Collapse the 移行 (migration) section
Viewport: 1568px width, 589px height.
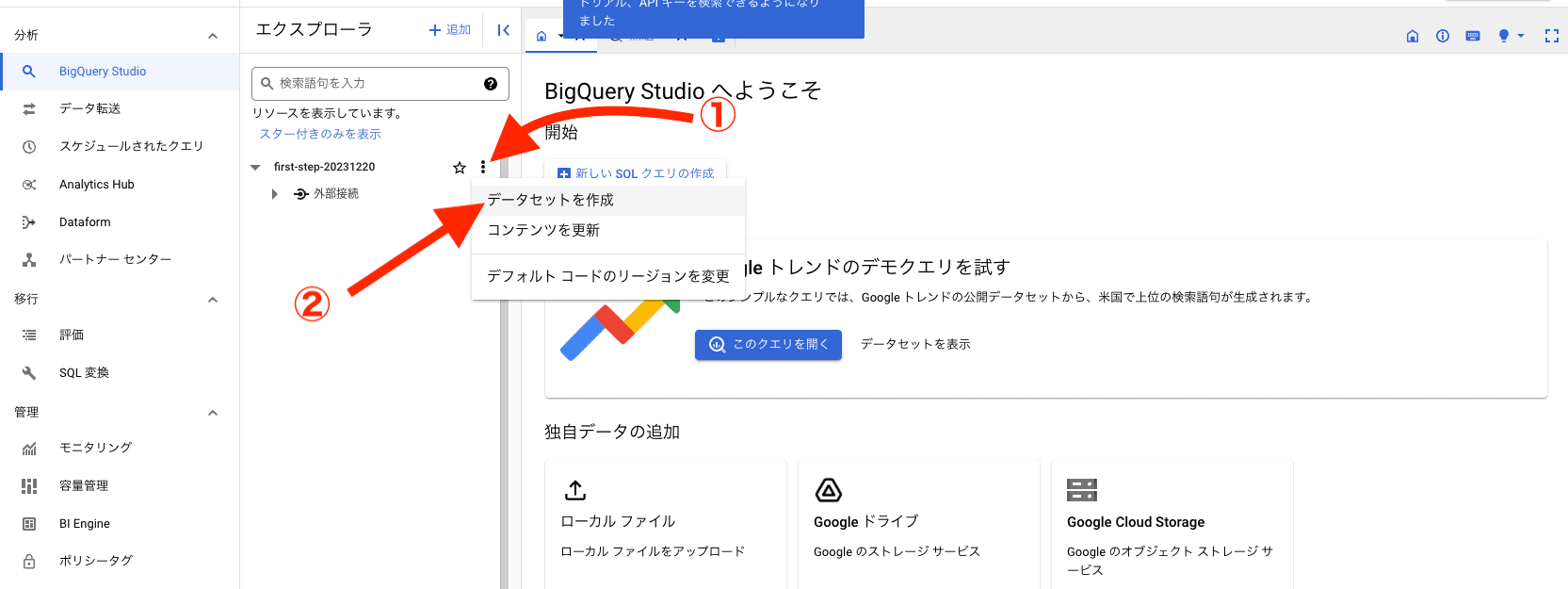pyautogui.click(x=213, y=300)
